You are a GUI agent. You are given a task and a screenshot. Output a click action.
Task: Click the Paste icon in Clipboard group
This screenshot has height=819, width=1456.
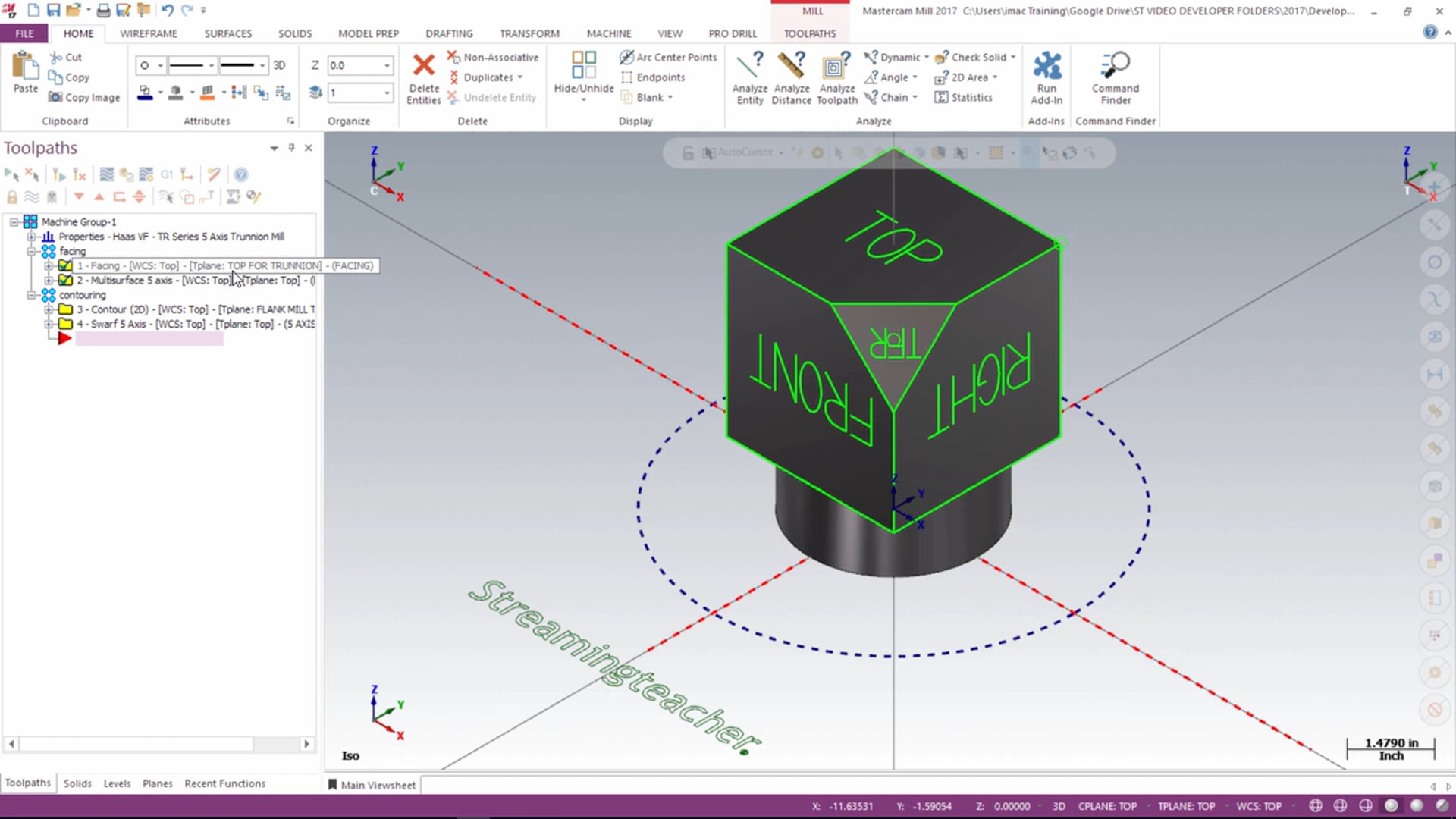click(25, 66)
